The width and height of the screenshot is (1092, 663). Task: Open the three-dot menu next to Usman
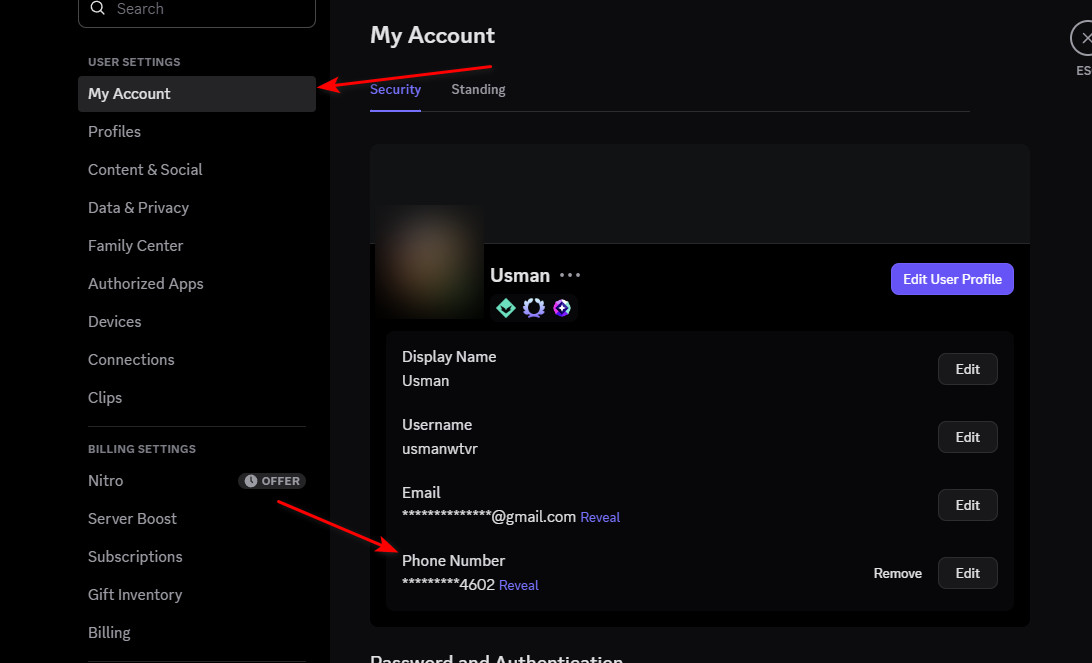570,275
